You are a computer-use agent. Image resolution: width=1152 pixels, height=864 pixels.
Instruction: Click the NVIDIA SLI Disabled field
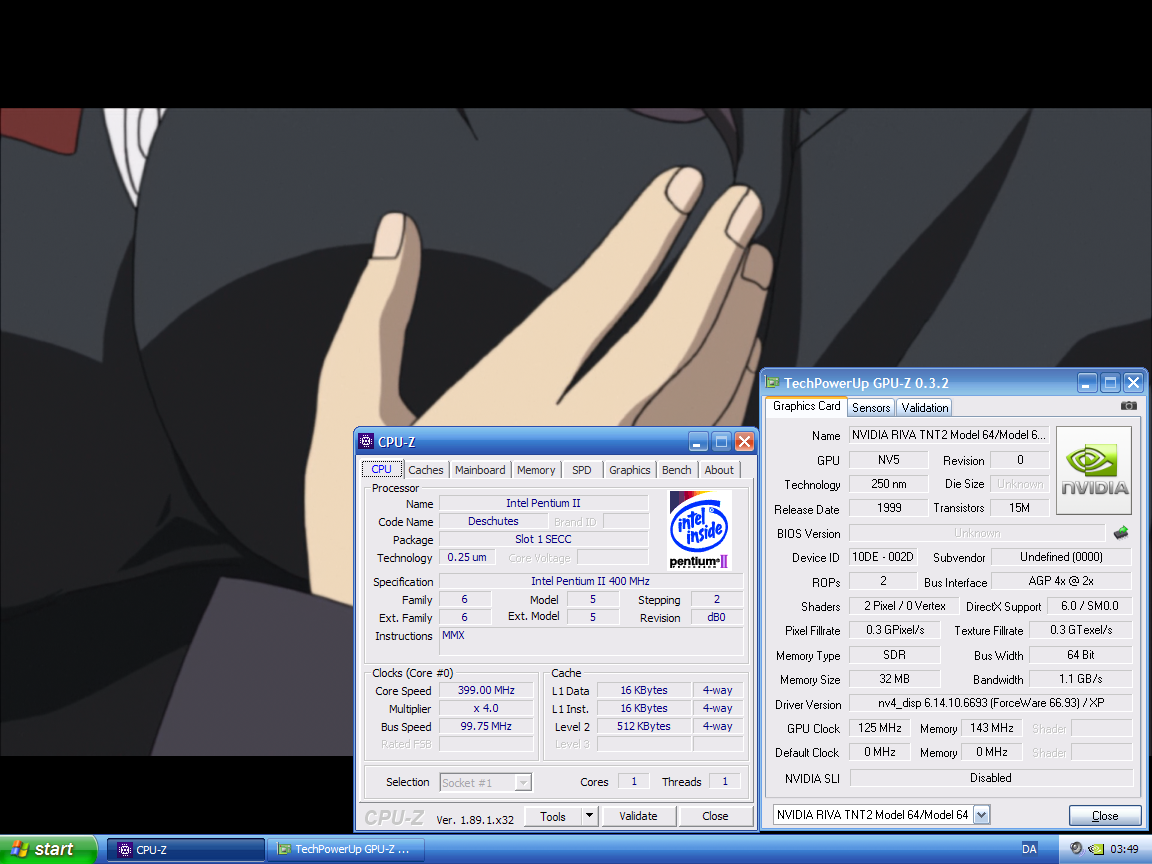click(990, 778)
